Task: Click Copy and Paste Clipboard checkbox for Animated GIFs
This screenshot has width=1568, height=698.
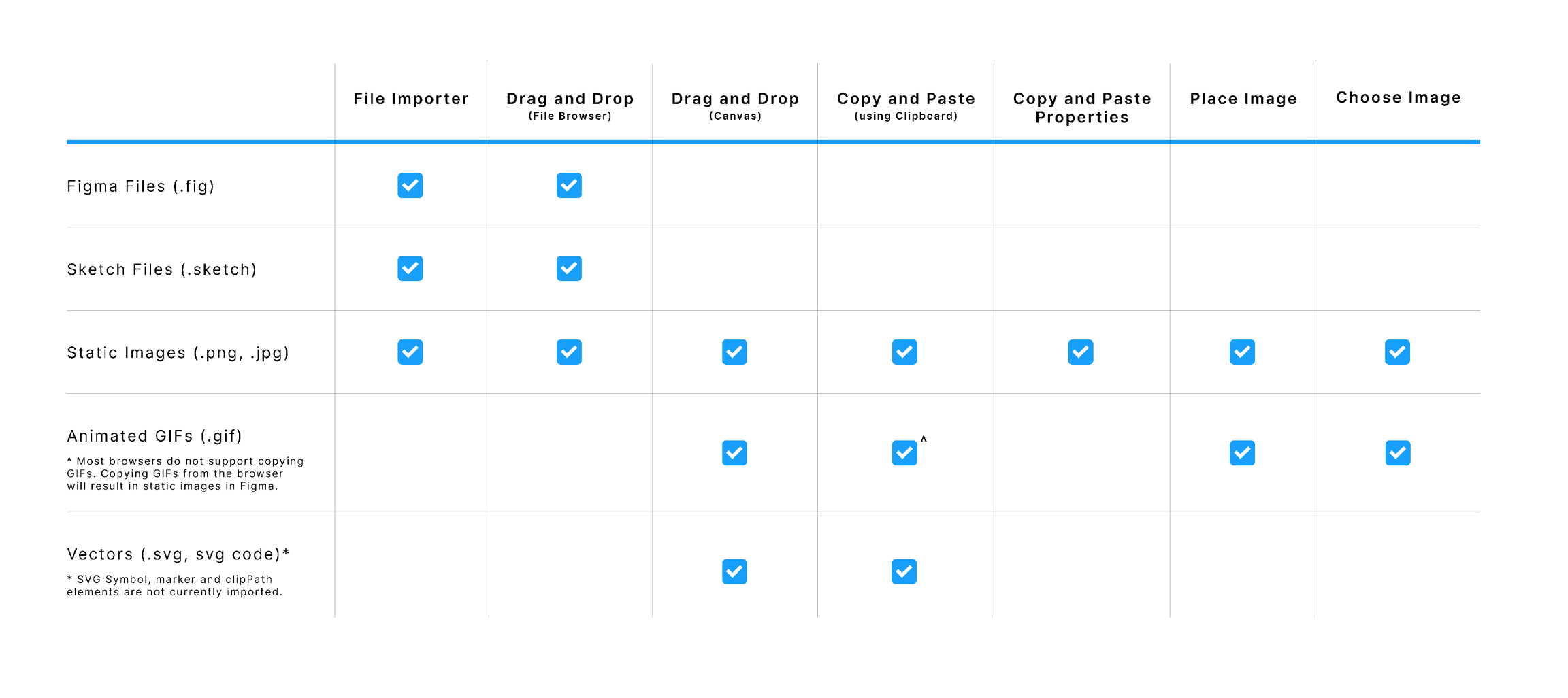Action: pyautogui.click(x=904, y=453)
